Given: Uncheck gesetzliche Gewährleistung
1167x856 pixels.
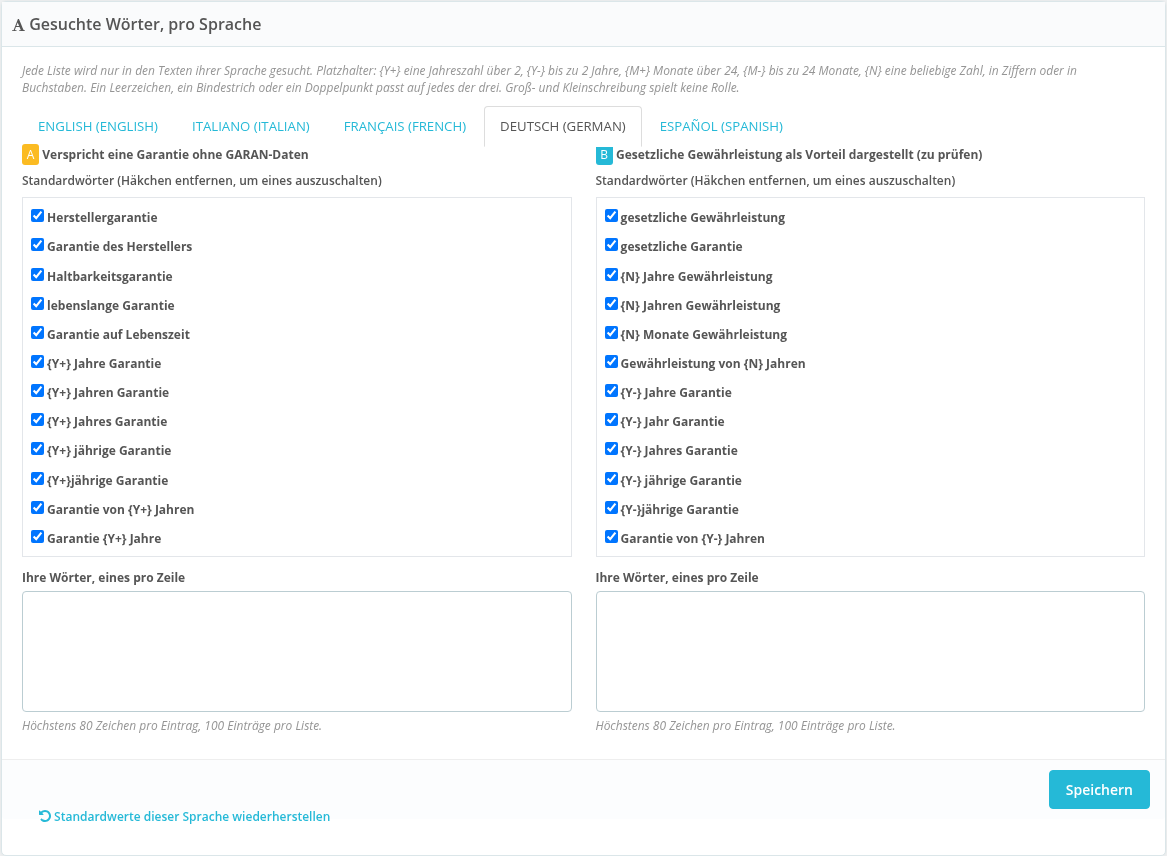Looking at the screenshot, I should (611, 216).
